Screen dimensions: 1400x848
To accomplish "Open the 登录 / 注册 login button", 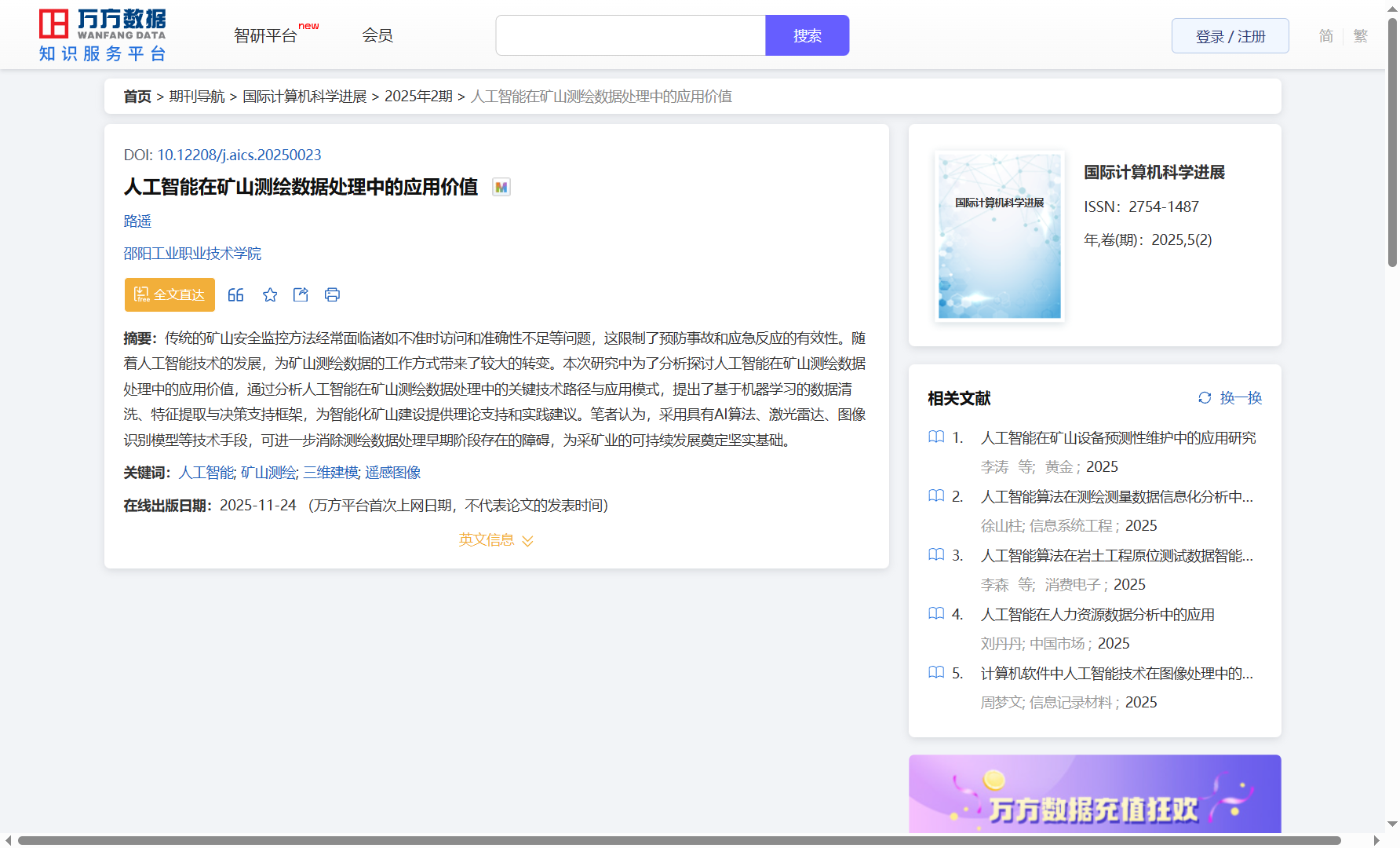I will coord(1230,36).
